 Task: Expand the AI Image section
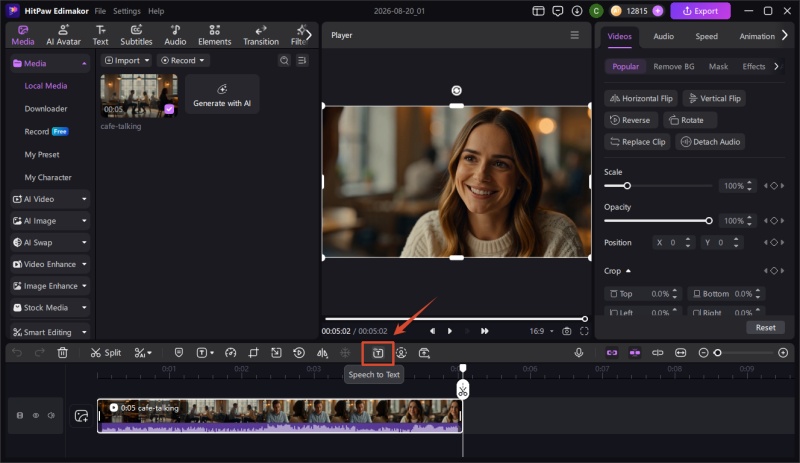[50, 221]
